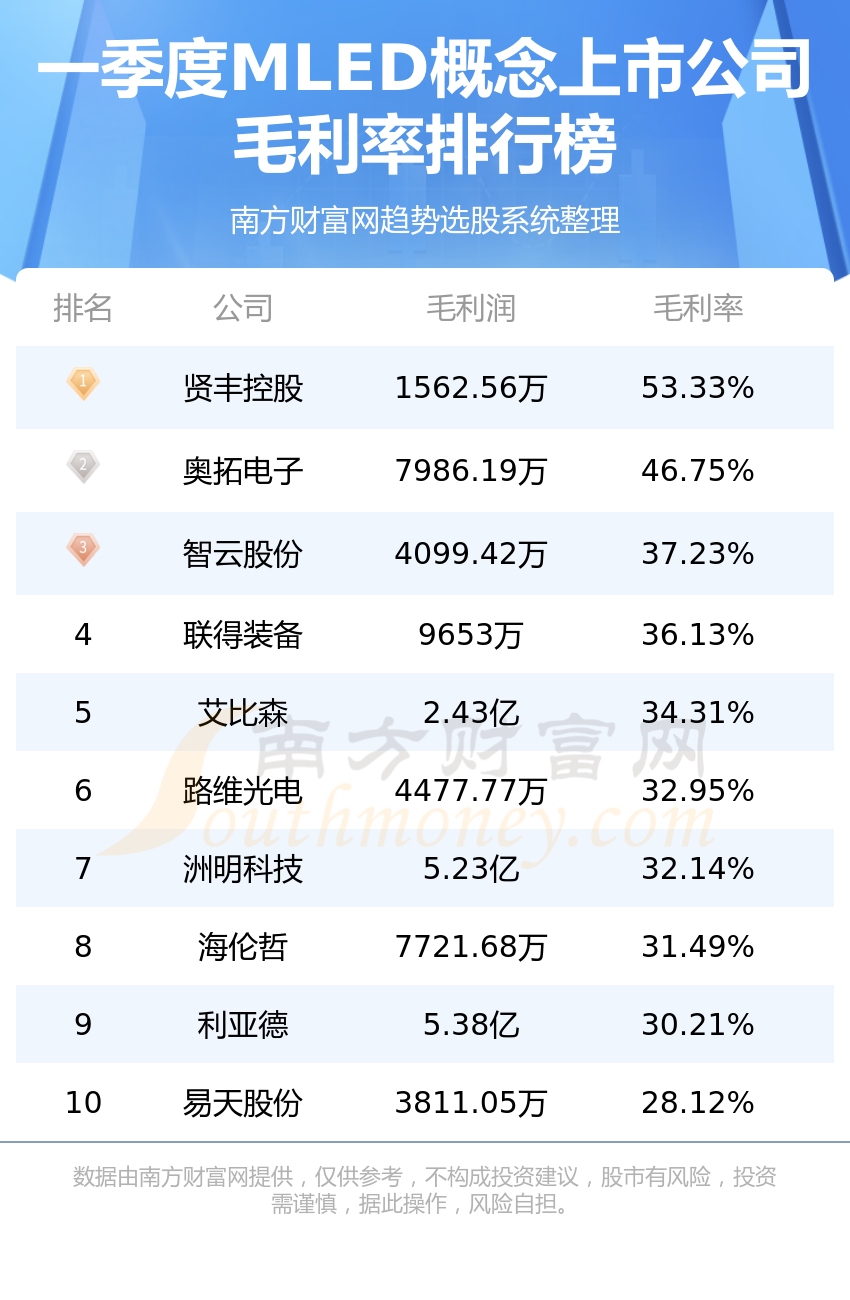Image resolution: width=850 pixels, height=1300 pixels.
Task: Select the 排名 column header
Action: coord(83,308)
